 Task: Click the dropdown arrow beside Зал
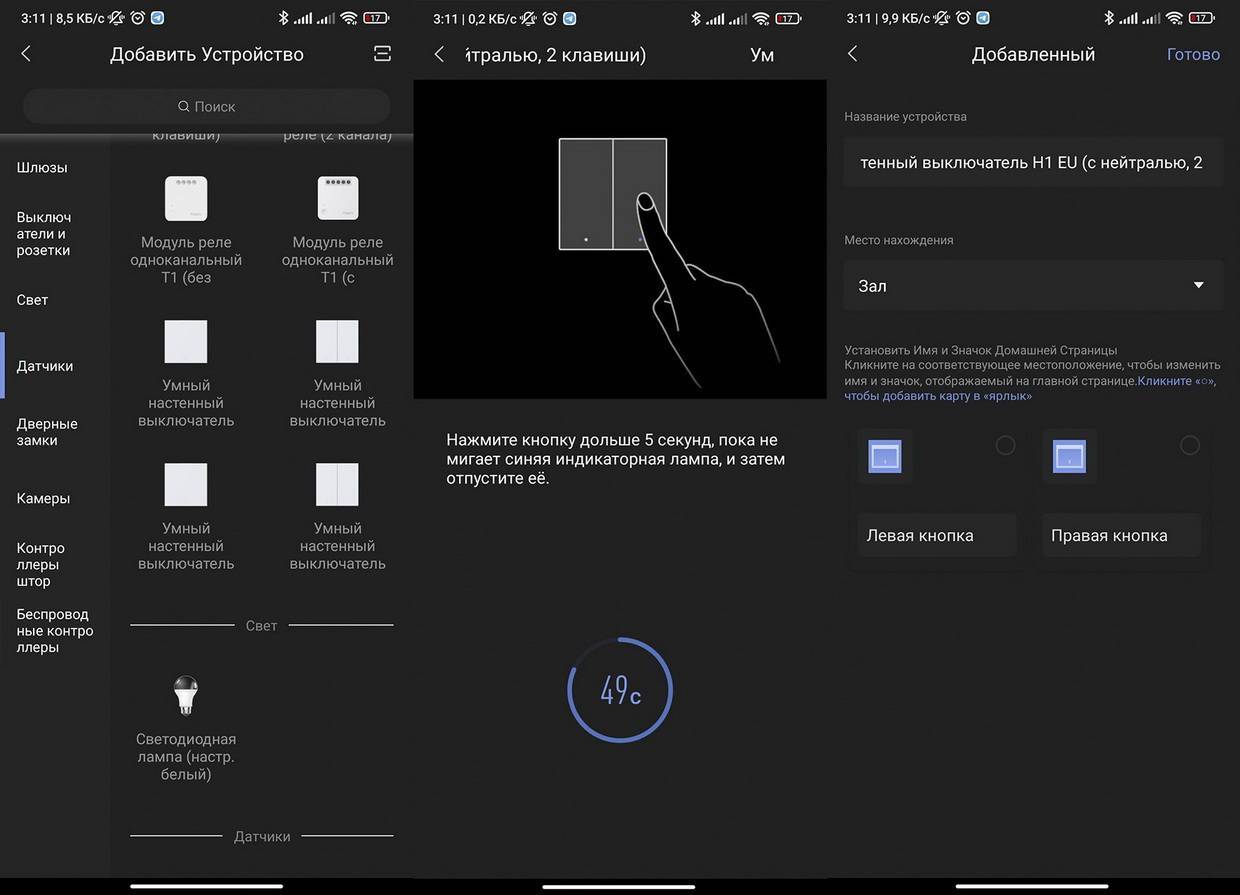1198,286
